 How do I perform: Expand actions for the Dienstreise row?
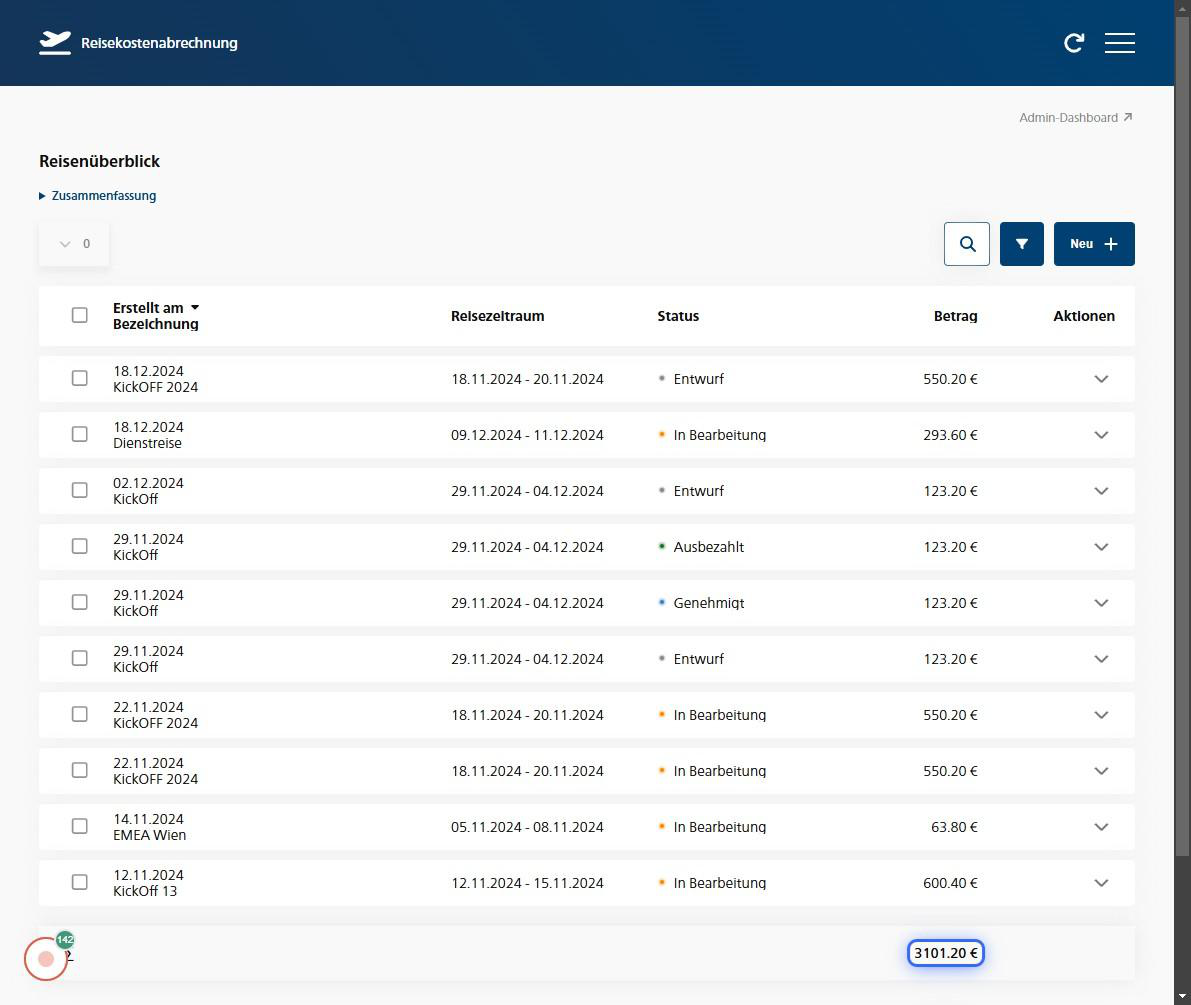1101,435
